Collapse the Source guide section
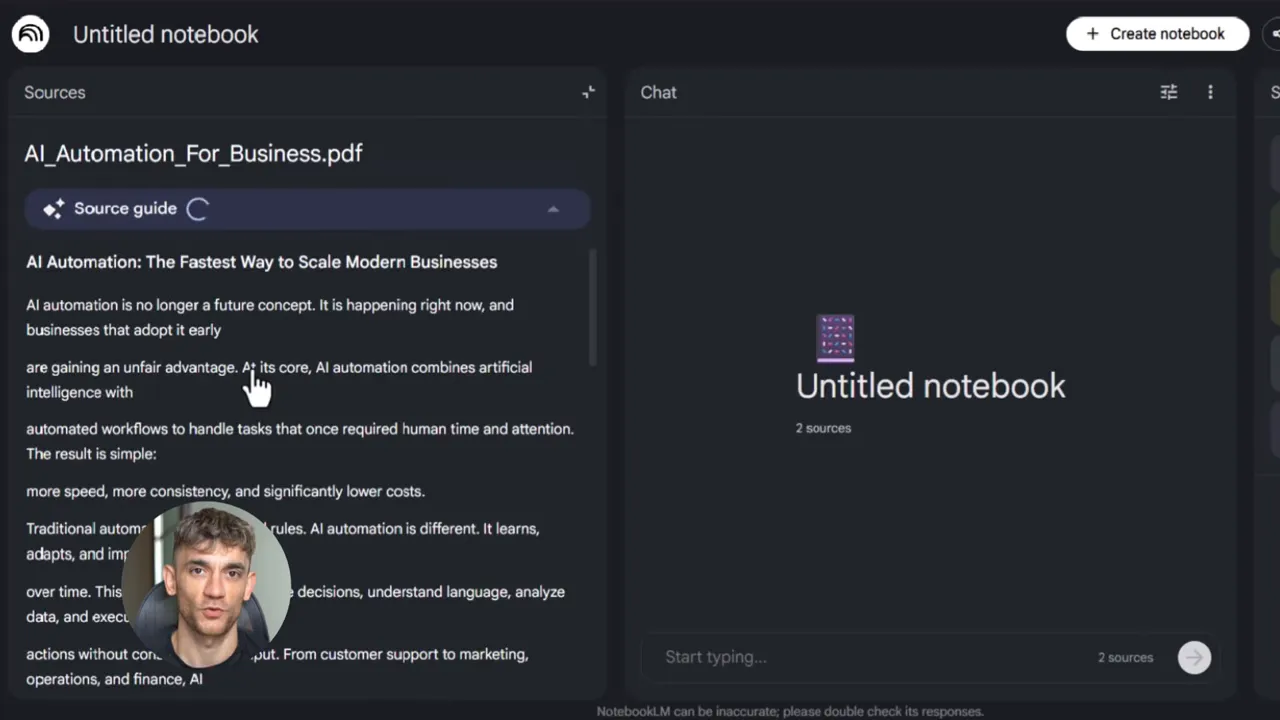This screenshot has width=1280, height=720. click(553, 209)
